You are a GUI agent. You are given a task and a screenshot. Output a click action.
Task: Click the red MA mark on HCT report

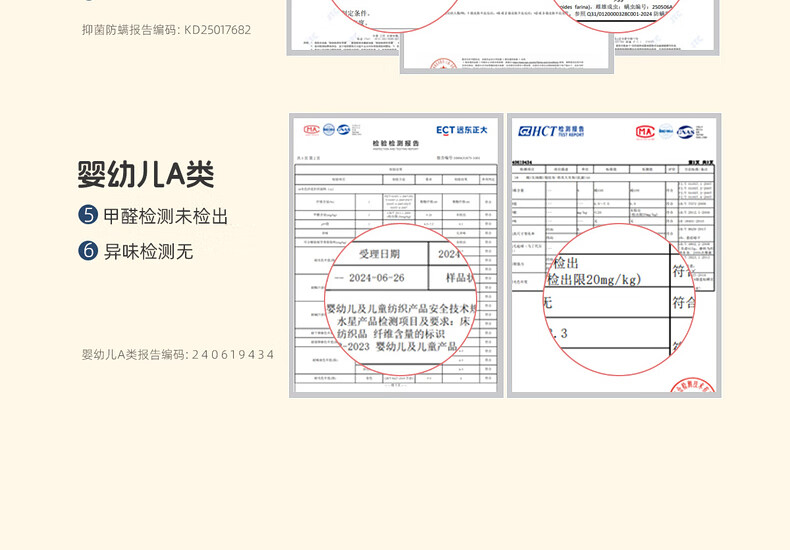(645, 132)
